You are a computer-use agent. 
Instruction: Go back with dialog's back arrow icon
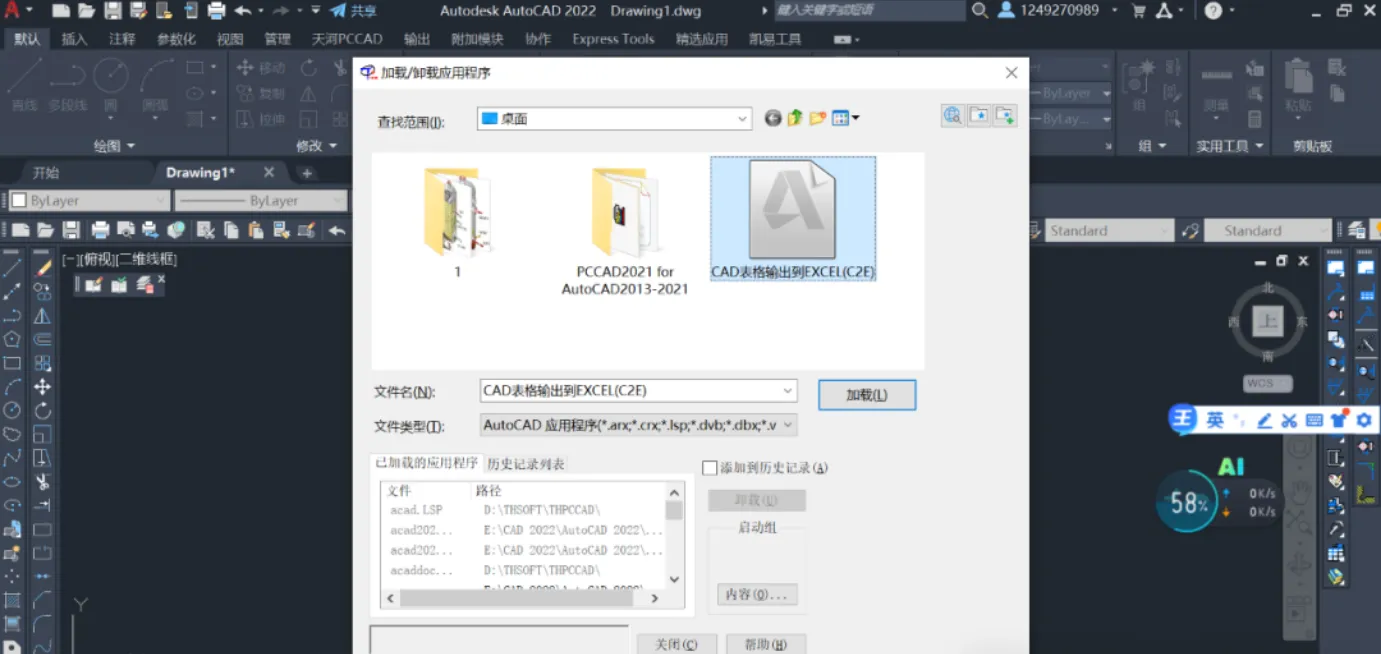pyautogui.click(x=772, y=118)
